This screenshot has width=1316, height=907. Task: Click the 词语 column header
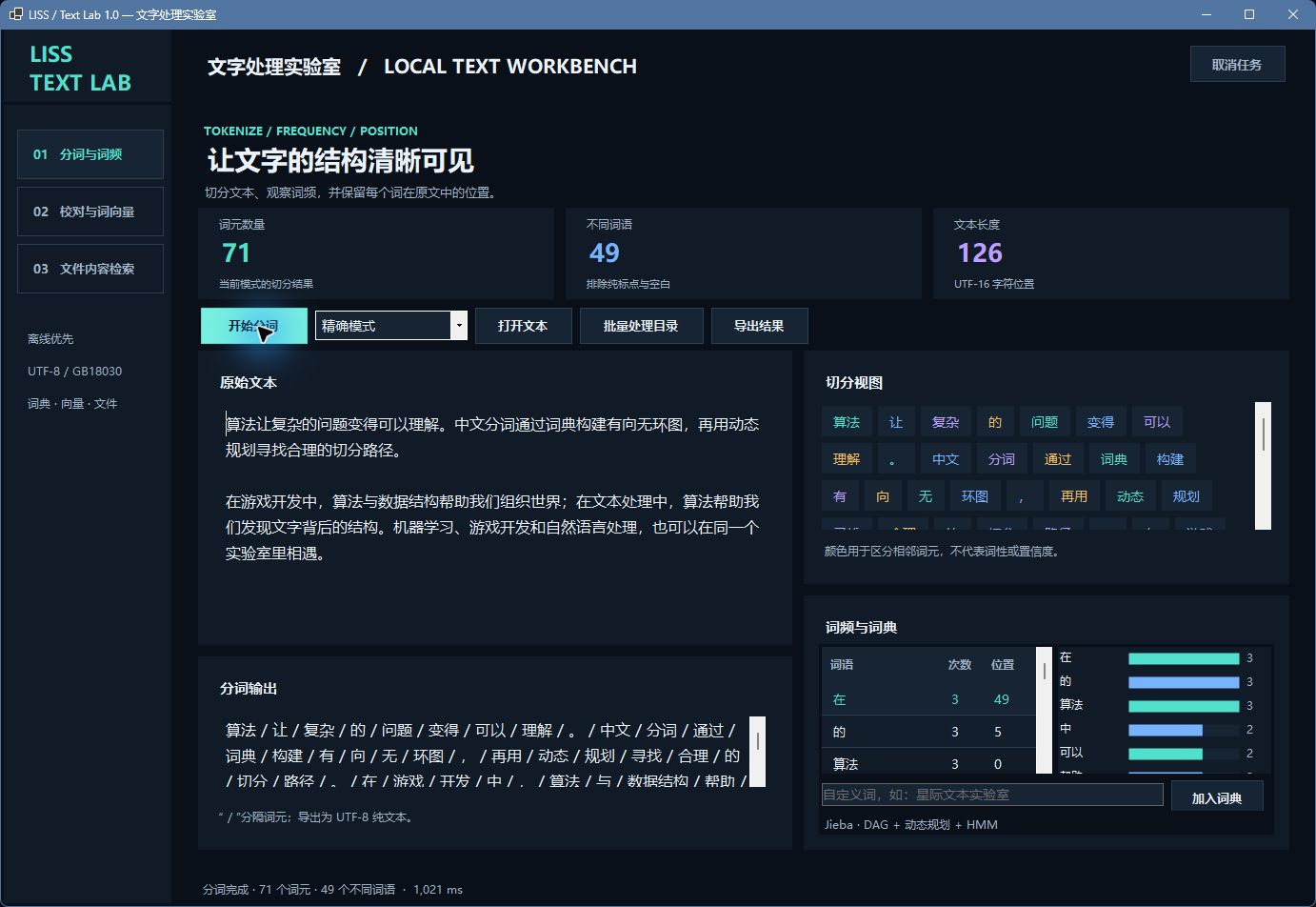(842, 665)
